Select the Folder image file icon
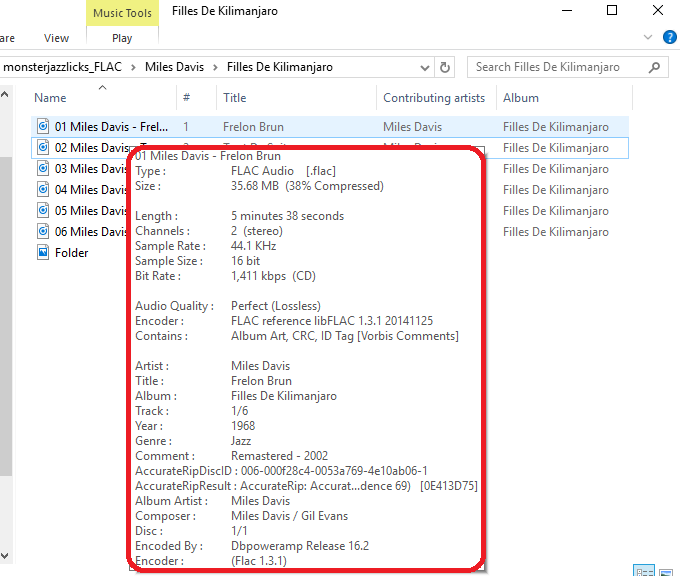The image size is (680, 576). point(43,253)
